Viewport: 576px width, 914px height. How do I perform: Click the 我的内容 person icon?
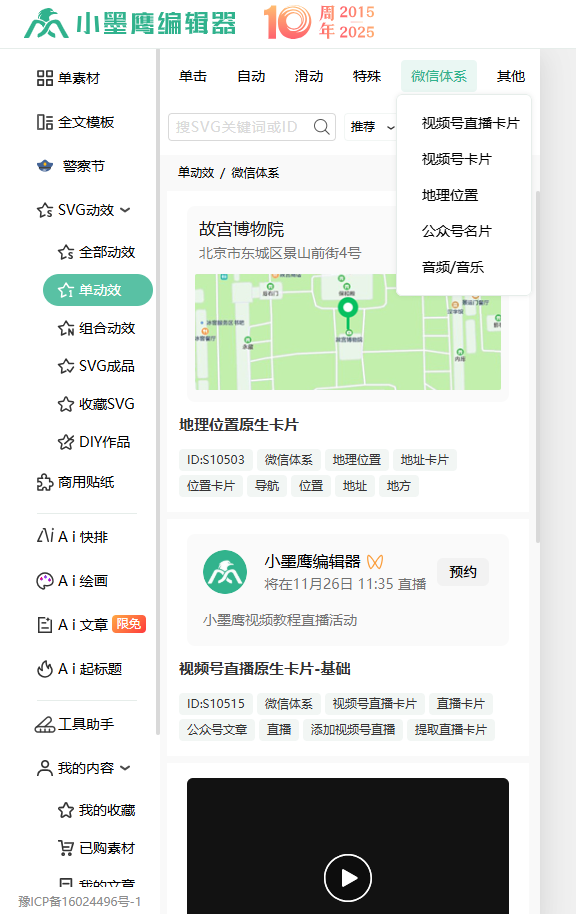click(x=45, y=768)
